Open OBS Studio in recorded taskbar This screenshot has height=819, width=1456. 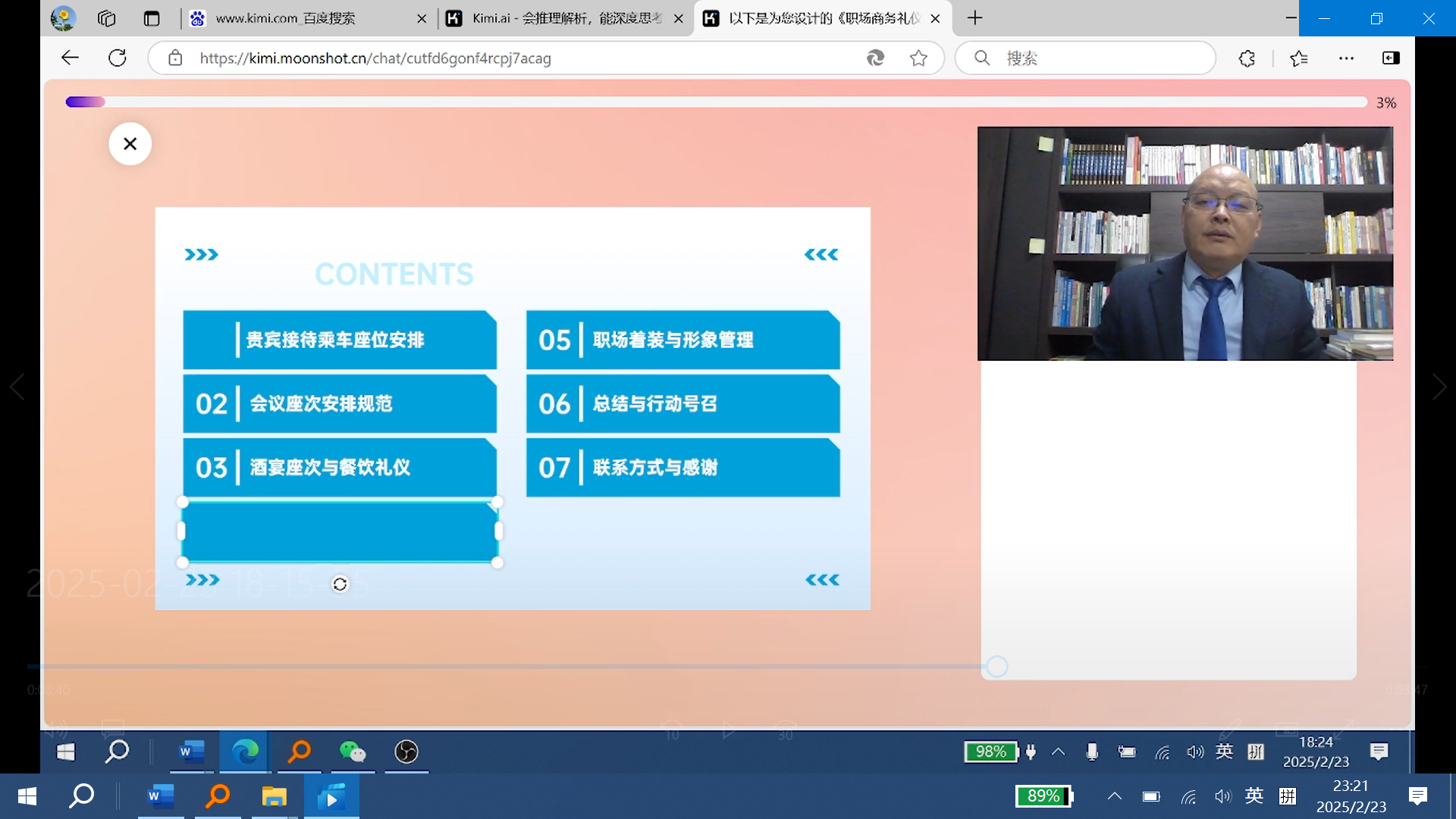click(x=406, y=752)
